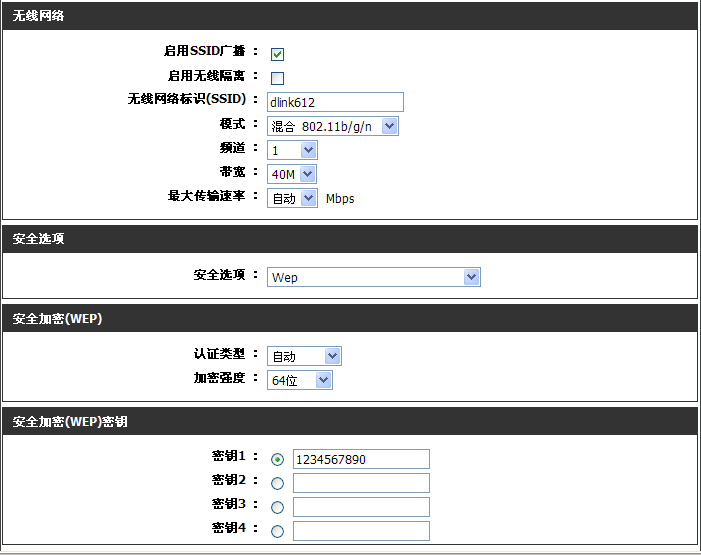Open the 安全选项 dropdown showing Wep
The width and height of the screenshot is (701, 555).
pyautogui.click(x=374, y=277)
